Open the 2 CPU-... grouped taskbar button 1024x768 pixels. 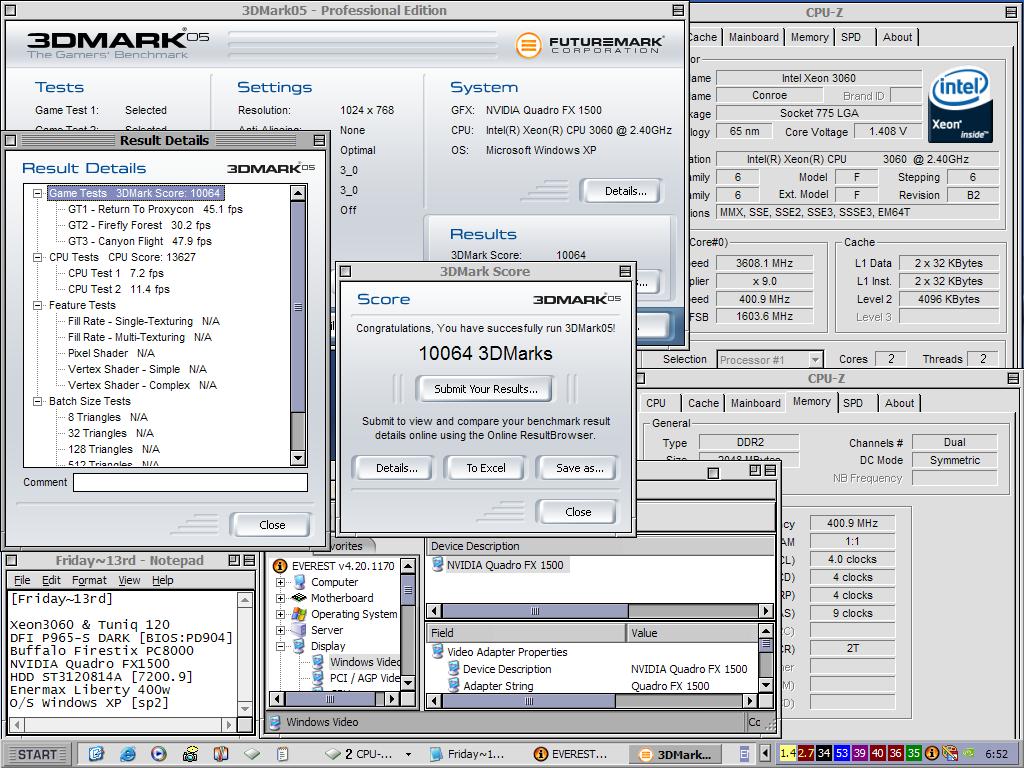click(x=366, y=754)
